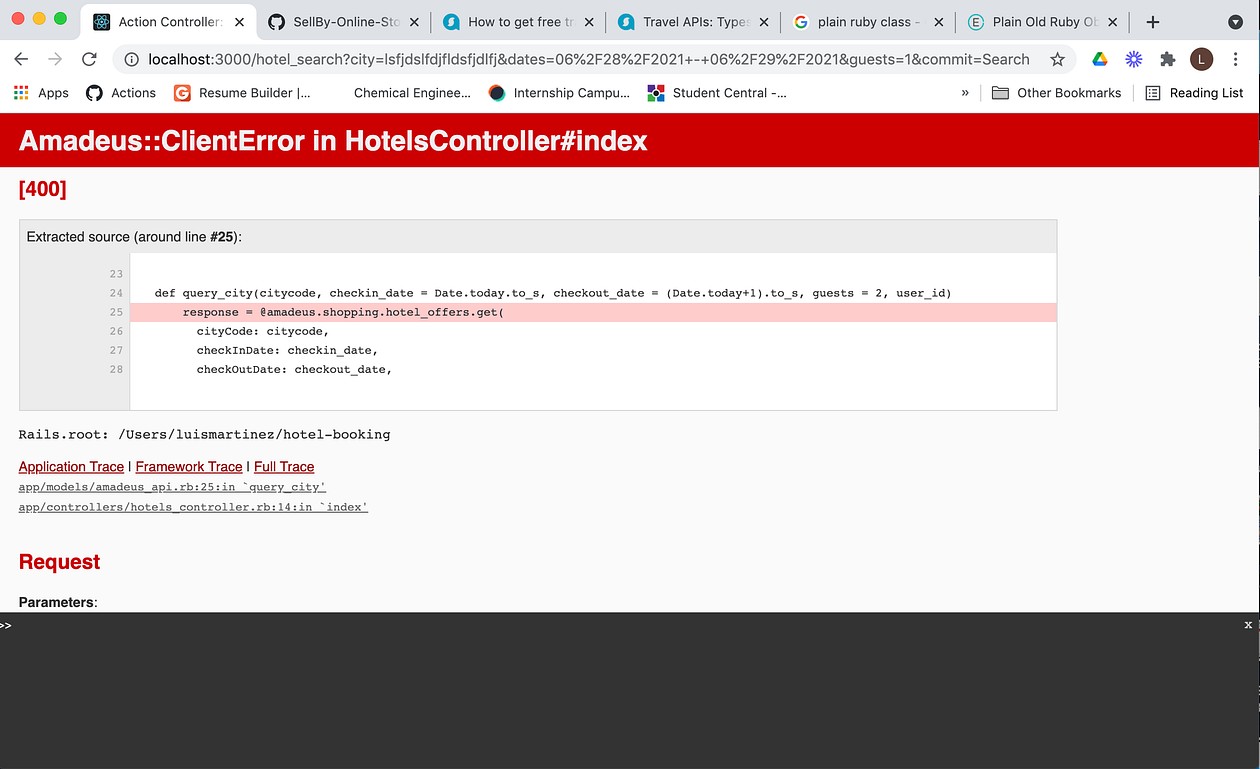Show the Application Trace
Image resolution: width=1260 pixels, height=769 pixels.
tap(71, 466)
